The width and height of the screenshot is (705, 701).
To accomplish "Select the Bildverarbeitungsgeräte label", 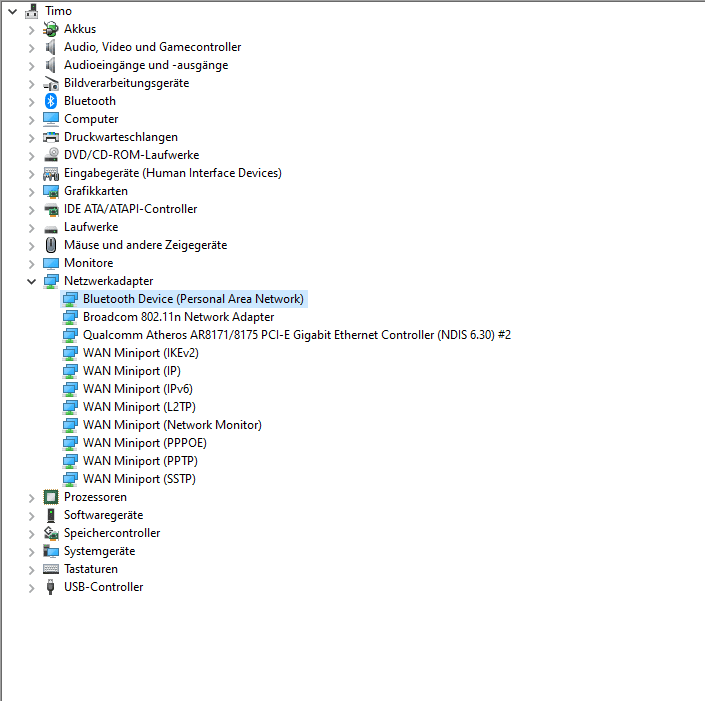I will pyautogui.click(x=126, y=83).
